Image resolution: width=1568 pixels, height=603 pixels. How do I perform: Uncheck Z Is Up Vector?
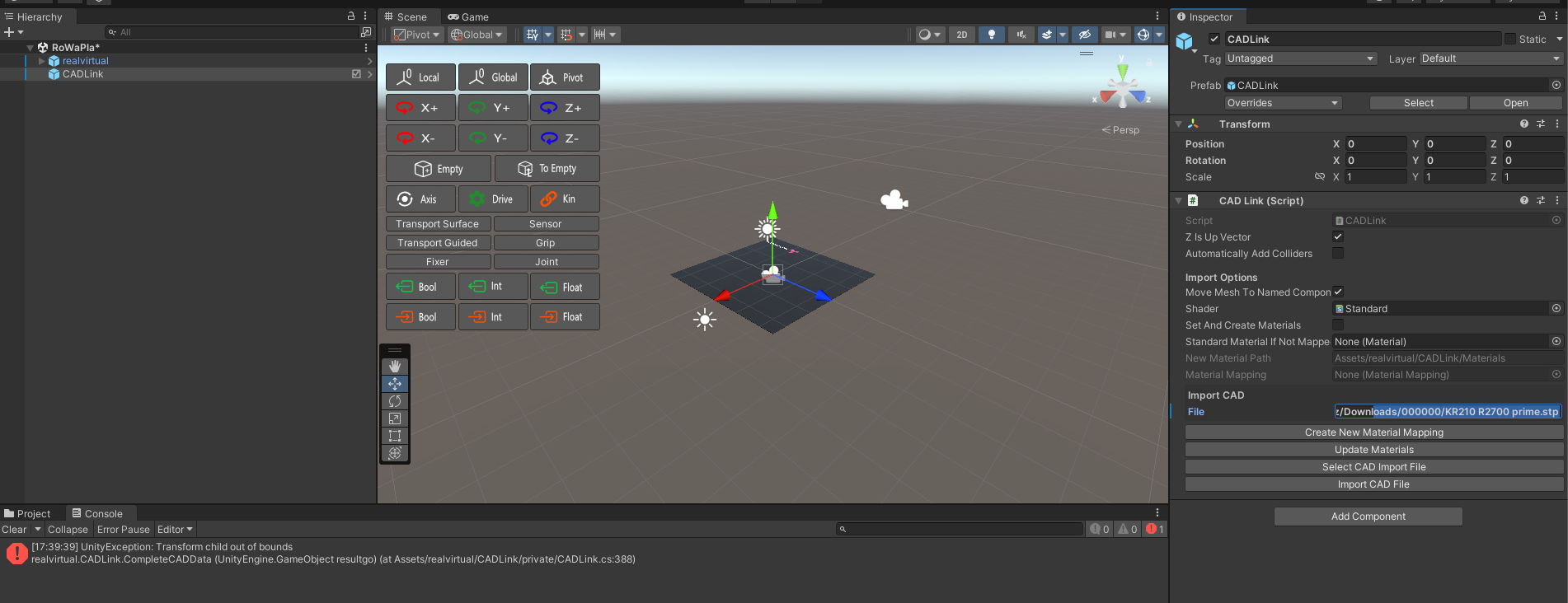pos(1338,236)
